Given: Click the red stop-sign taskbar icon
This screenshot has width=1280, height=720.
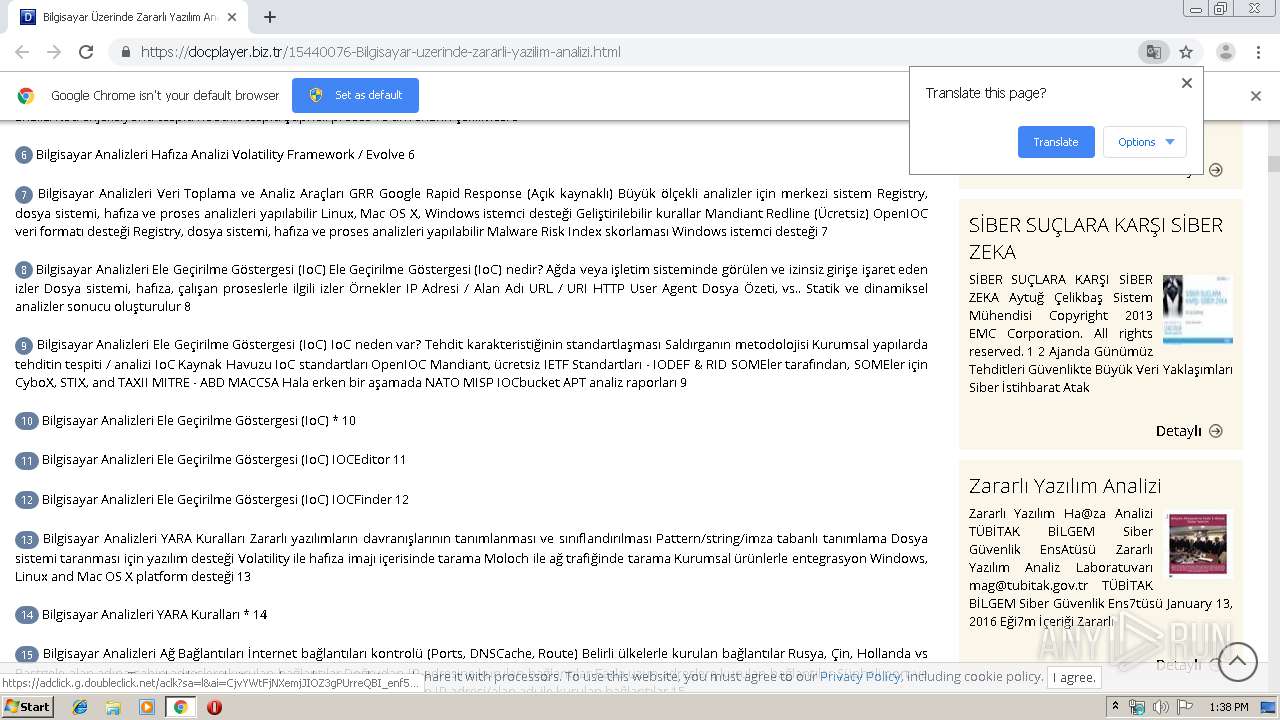Looking at the screenshot, I should point(214,707).
